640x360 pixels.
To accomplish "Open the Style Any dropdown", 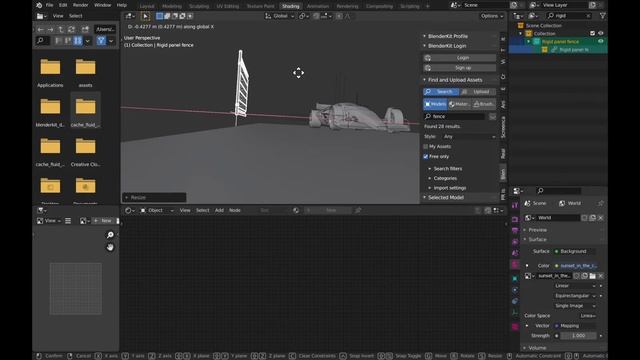I will [469, 136].
